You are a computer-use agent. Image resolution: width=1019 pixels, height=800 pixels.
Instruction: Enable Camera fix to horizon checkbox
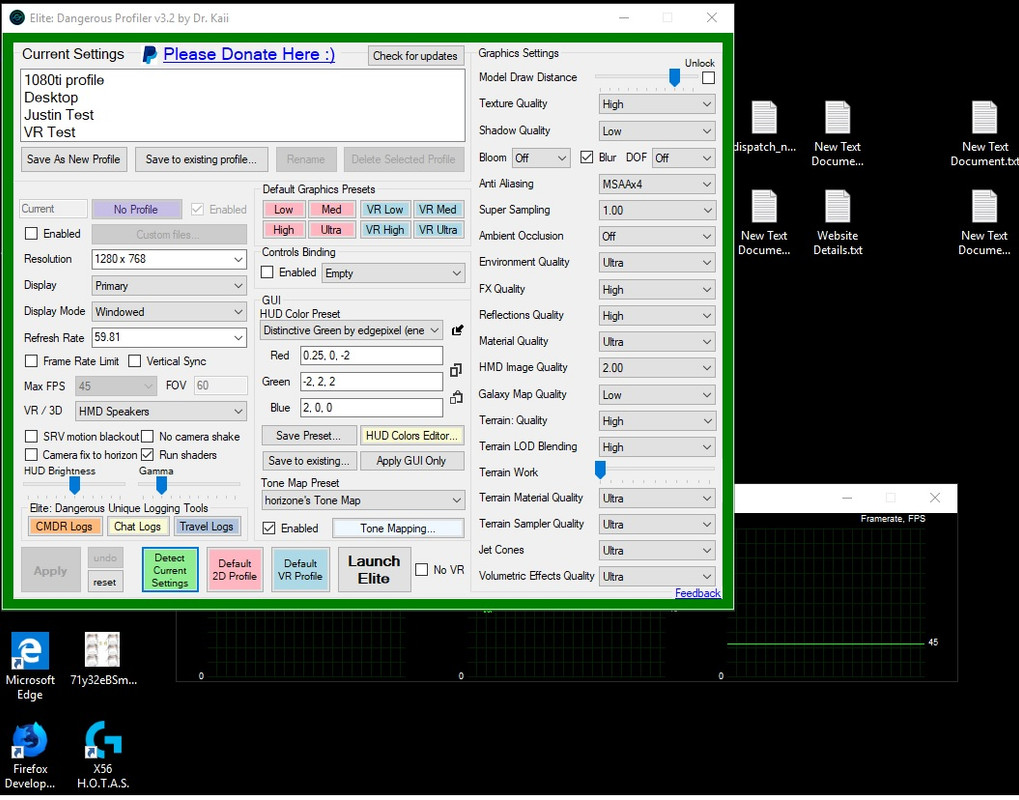pos(31,454)
